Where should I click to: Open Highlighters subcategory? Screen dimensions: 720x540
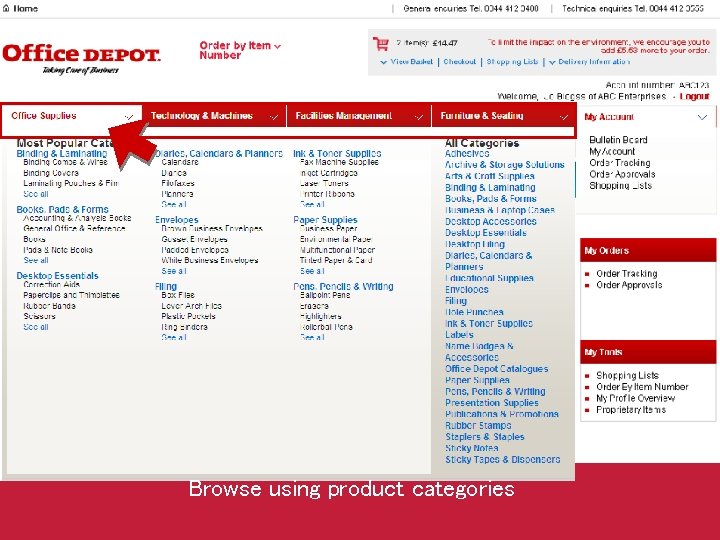tap(321, 316)
